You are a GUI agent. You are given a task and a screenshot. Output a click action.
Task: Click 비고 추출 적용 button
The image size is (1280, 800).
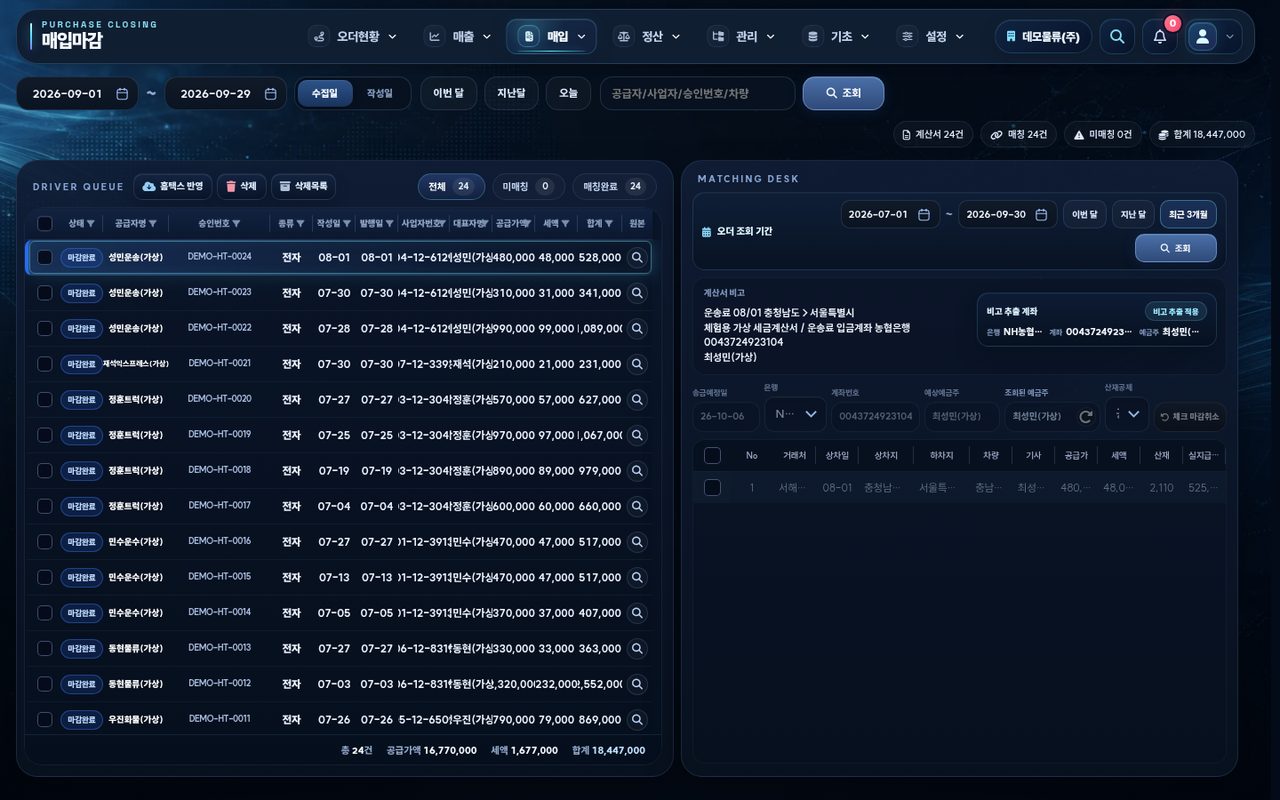[1175, 312]
